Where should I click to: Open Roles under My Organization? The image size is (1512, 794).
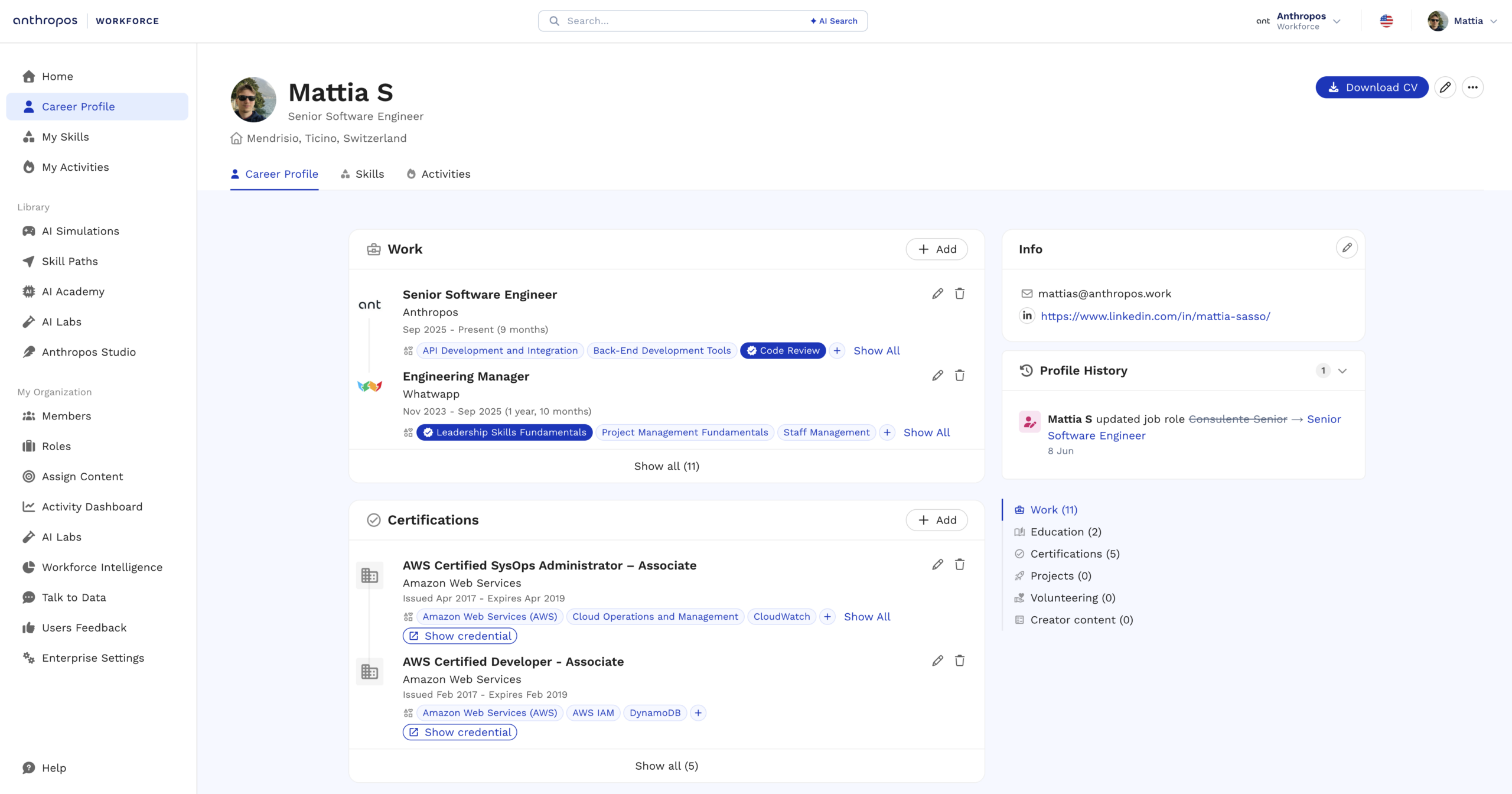click(x=97, y=446)
